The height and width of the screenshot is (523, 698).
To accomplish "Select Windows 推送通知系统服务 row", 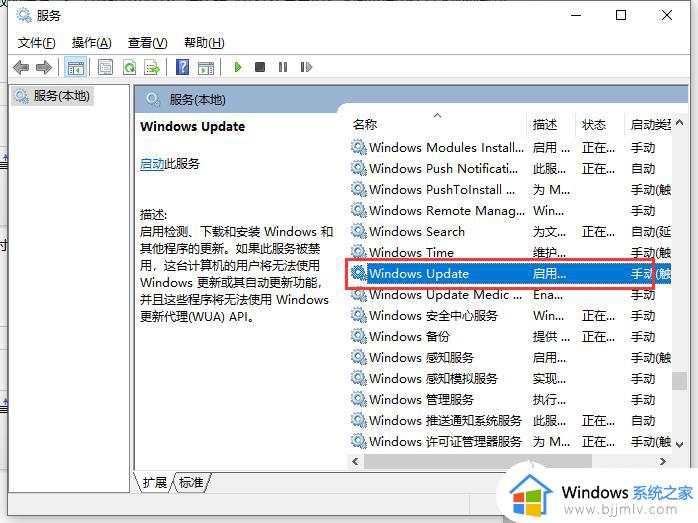I will [x=511, y=420].
